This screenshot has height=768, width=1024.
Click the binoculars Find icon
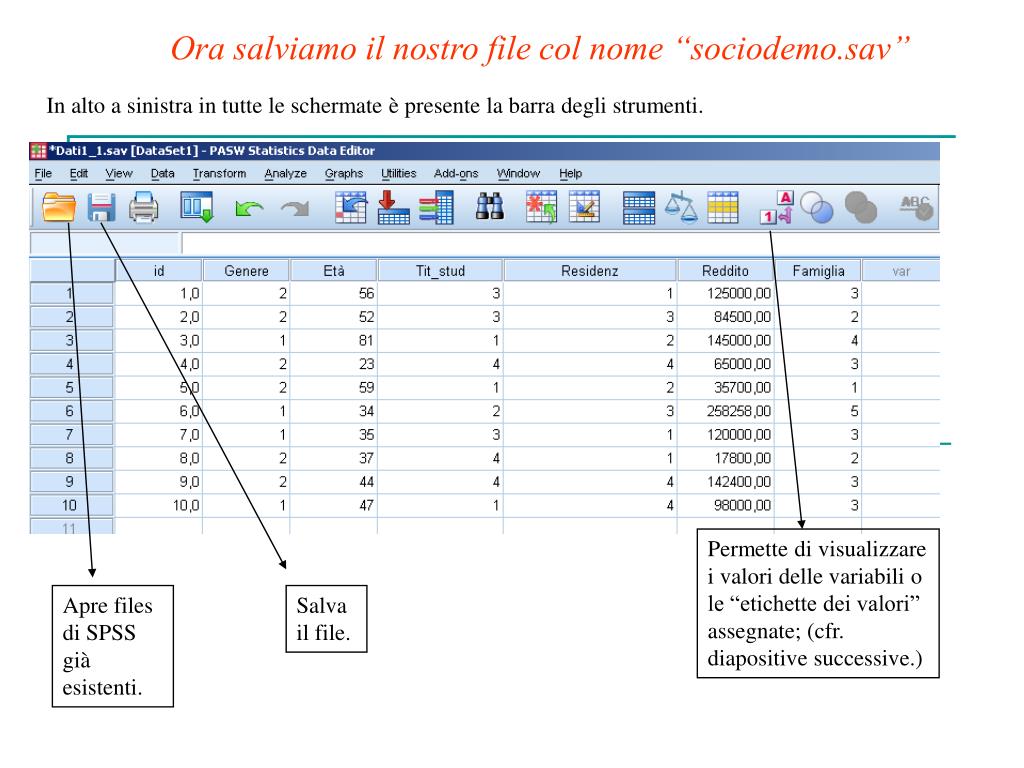point(490,206)
